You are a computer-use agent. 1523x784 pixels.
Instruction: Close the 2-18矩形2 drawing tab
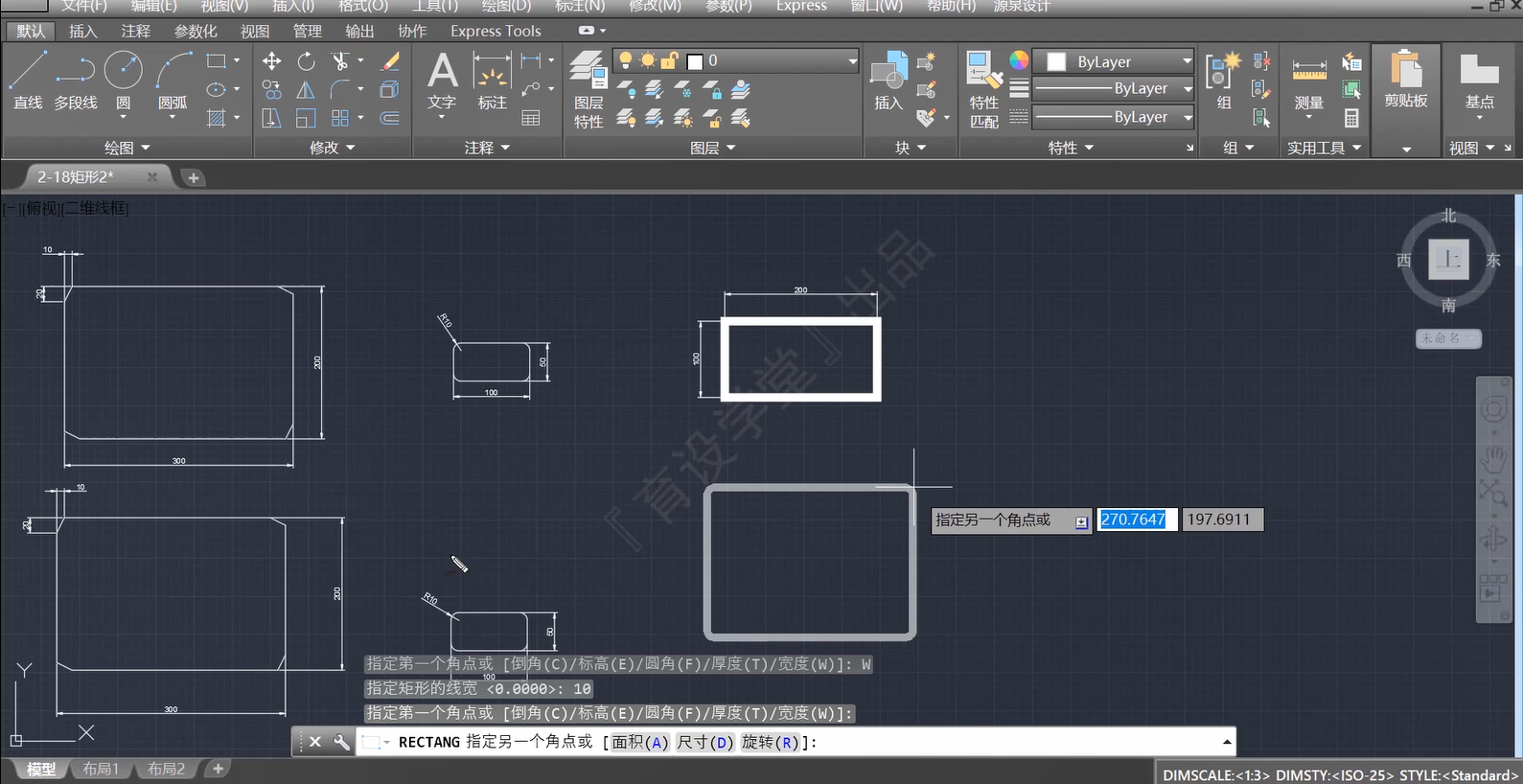[x=151, y=177]
